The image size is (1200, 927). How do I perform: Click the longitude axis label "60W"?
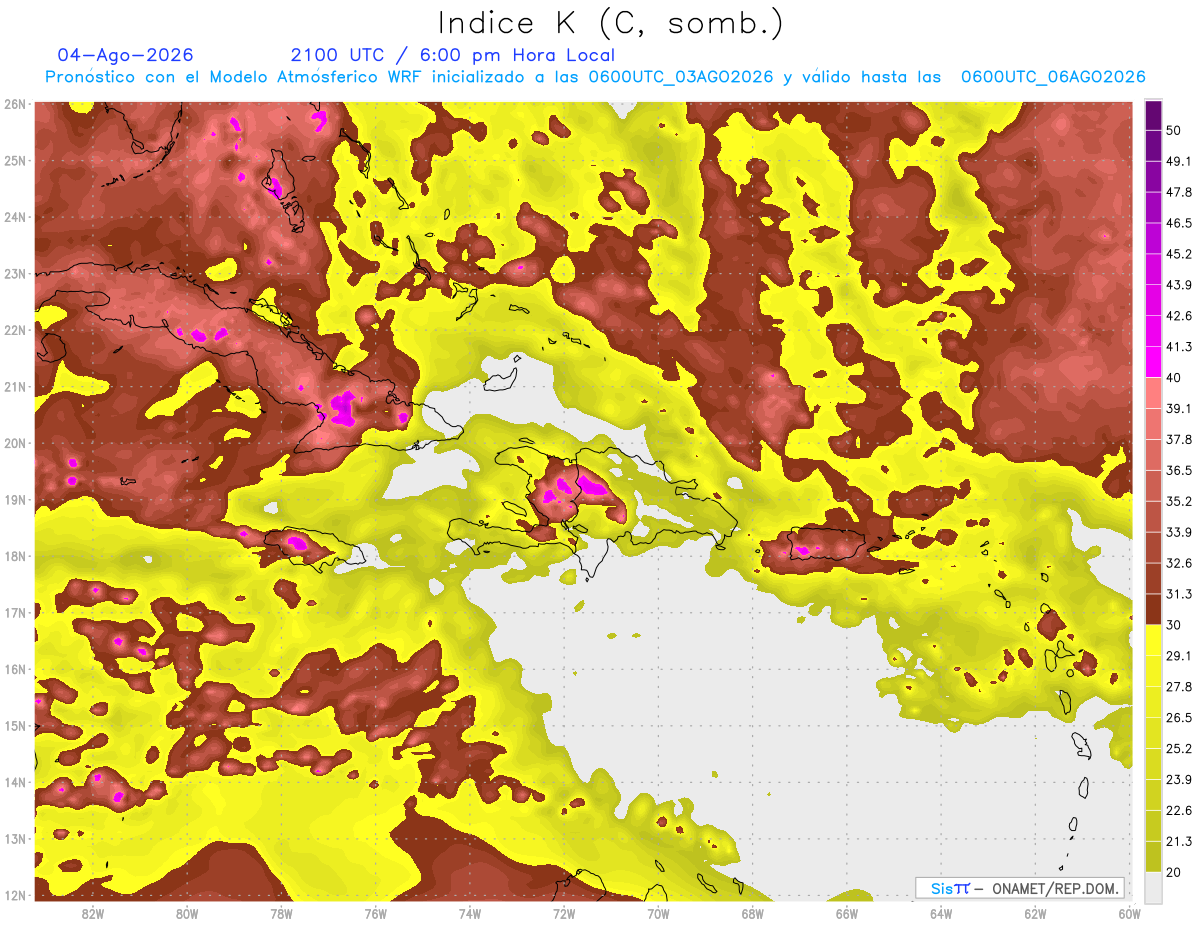(1129, 914)
